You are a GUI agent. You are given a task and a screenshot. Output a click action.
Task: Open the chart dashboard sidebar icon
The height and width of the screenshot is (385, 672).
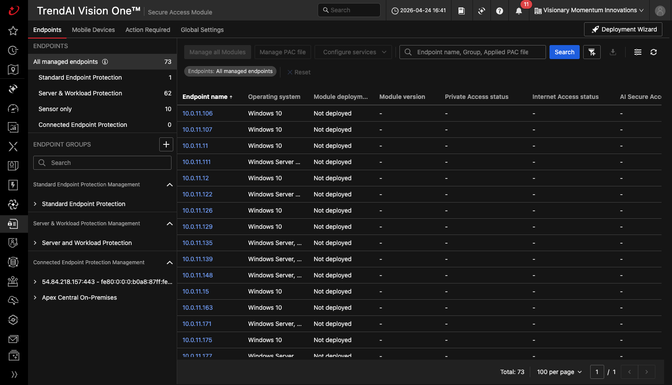point(13,127)
